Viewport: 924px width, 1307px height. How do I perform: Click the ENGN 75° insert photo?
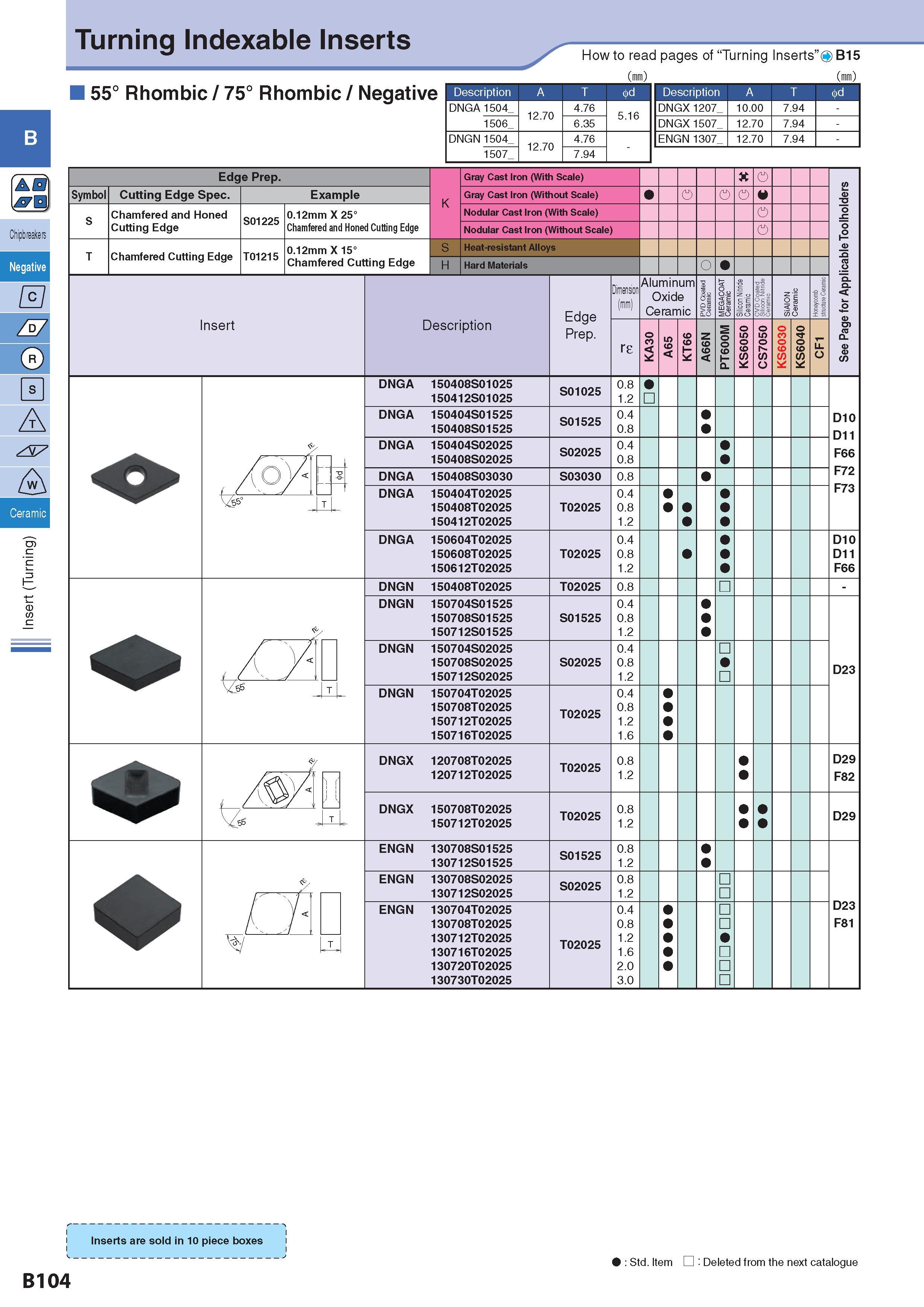point(137,912)
